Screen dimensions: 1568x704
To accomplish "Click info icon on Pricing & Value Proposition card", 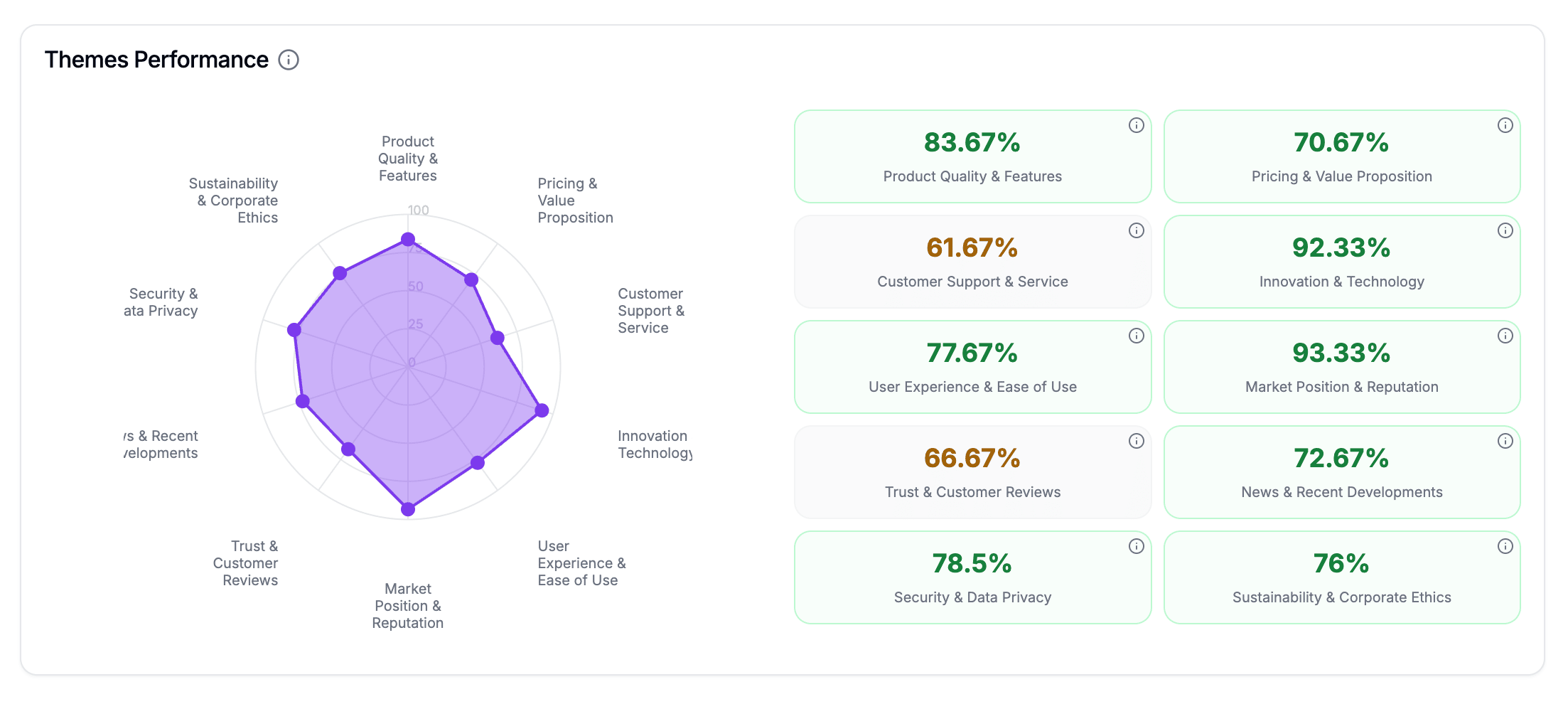I will coord(1505,125).
